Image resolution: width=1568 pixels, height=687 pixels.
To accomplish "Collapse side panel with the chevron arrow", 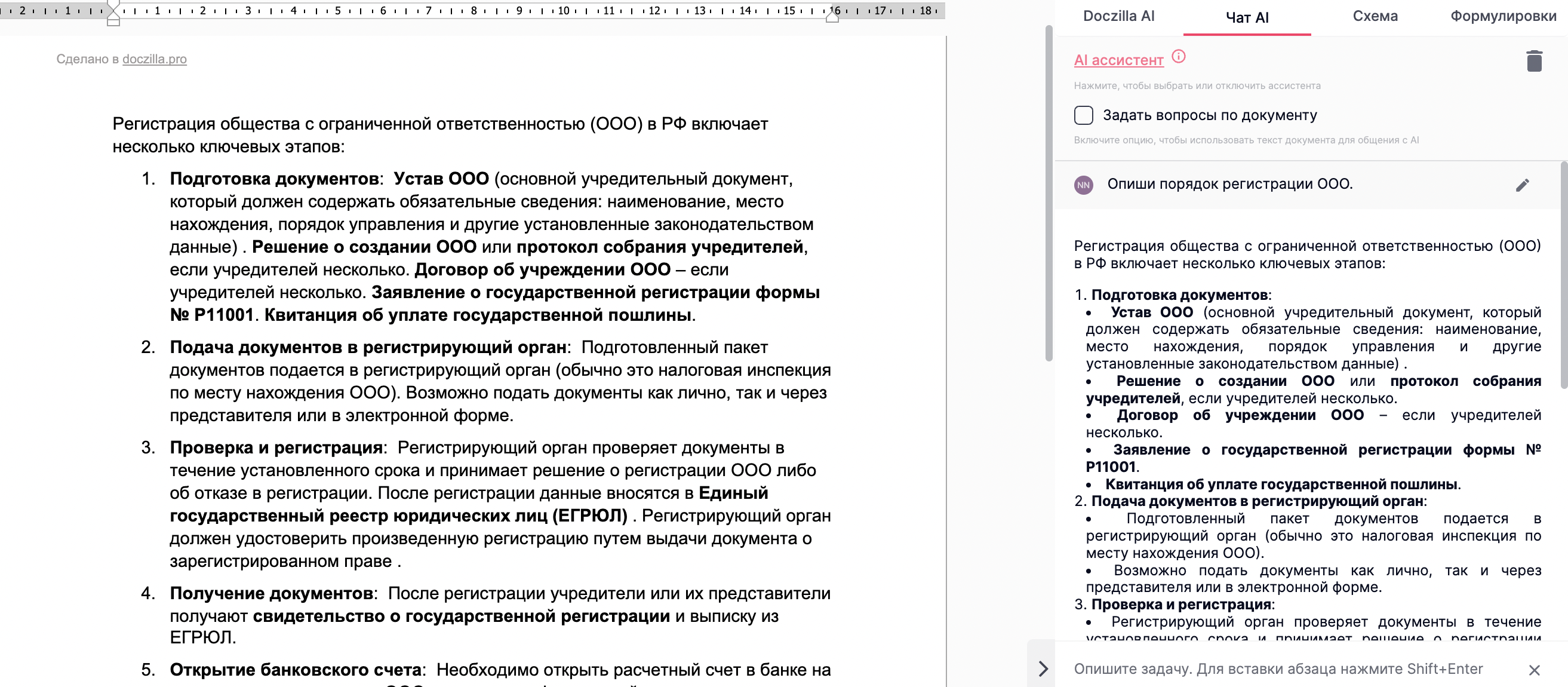I will click(1043, 668).
